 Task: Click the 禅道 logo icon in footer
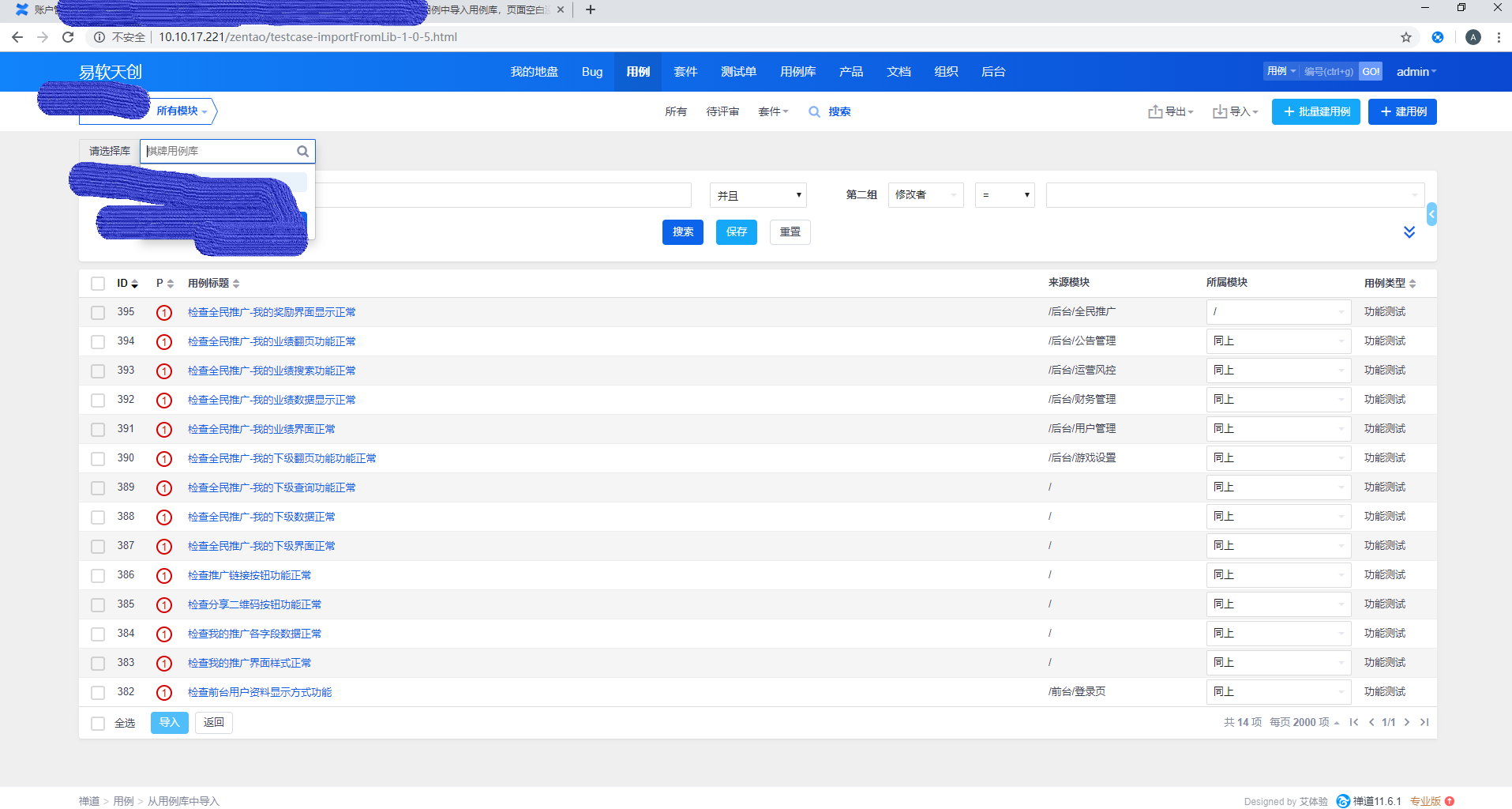tap(1343, 801)
